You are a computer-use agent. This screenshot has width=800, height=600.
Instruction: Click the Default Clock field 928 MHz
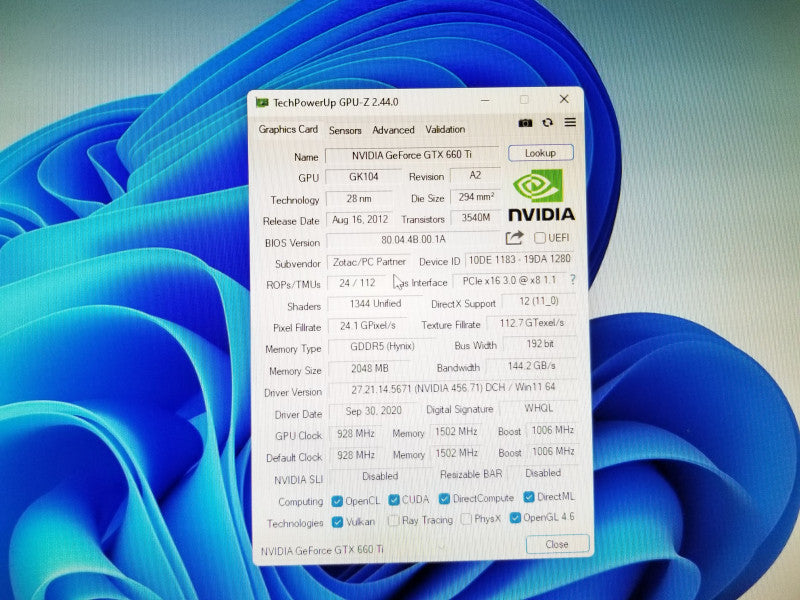click(356, 455)
